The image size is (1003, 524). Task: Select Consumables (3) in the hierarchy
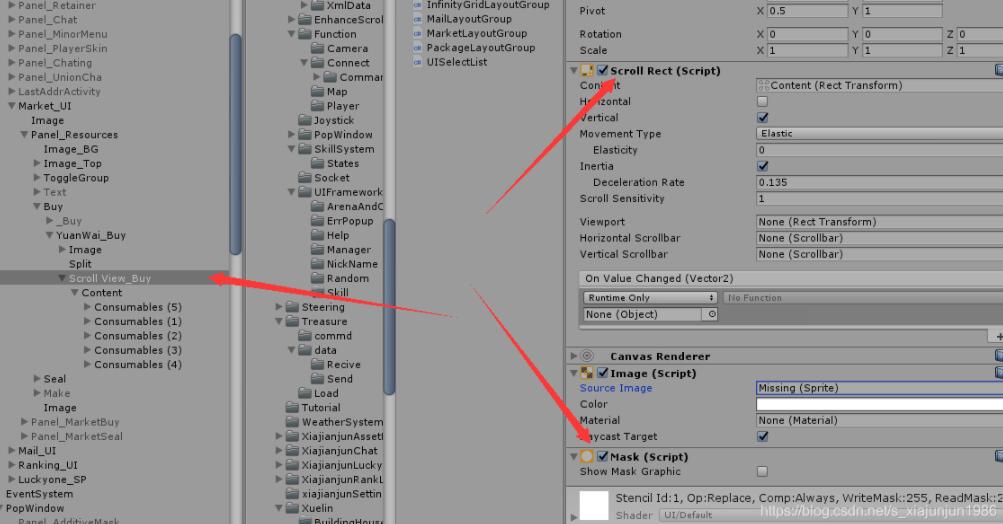[x=138, y=350]
